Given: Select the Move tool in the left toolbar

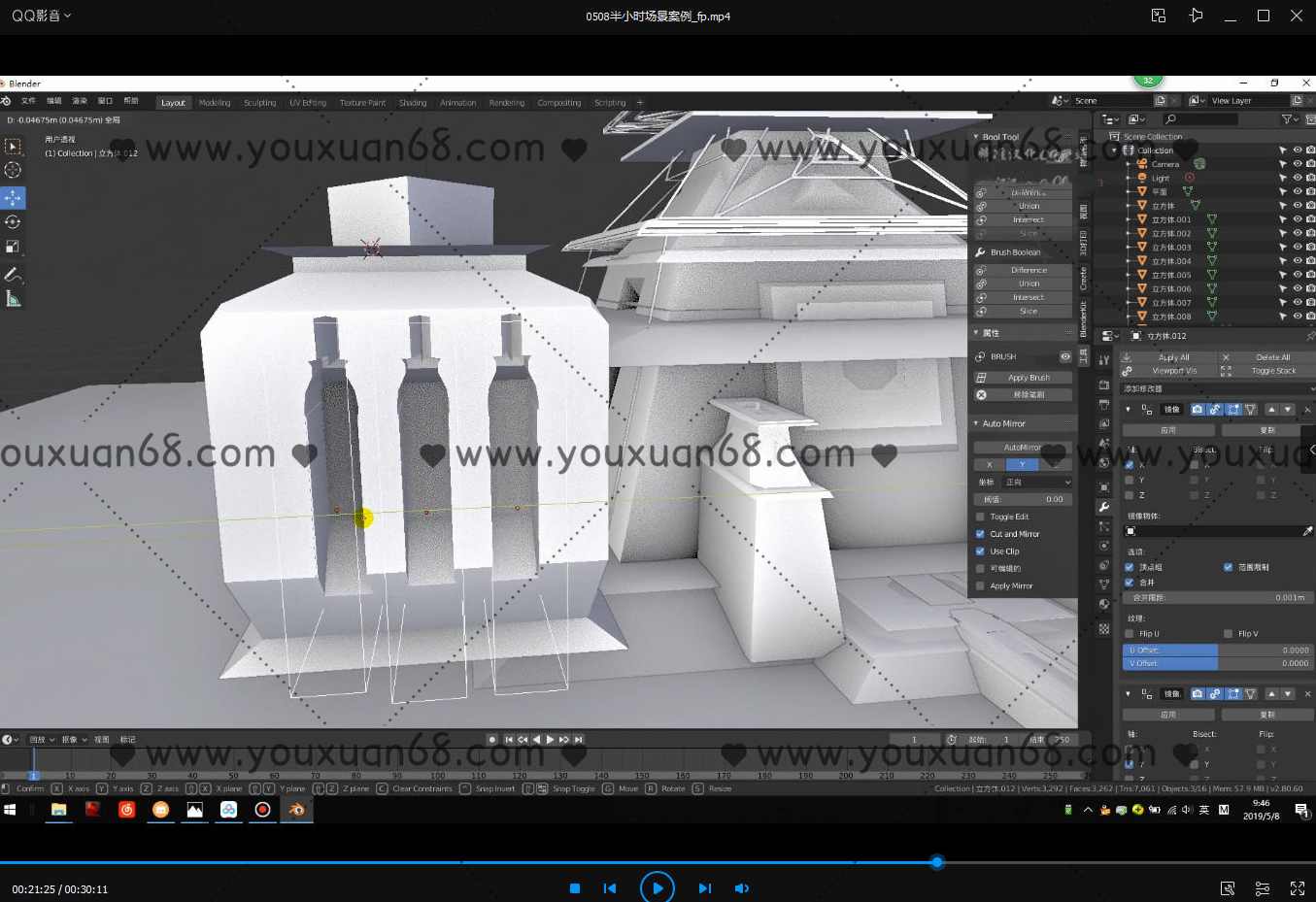Looking at the screenshot, I should point(14,197).
